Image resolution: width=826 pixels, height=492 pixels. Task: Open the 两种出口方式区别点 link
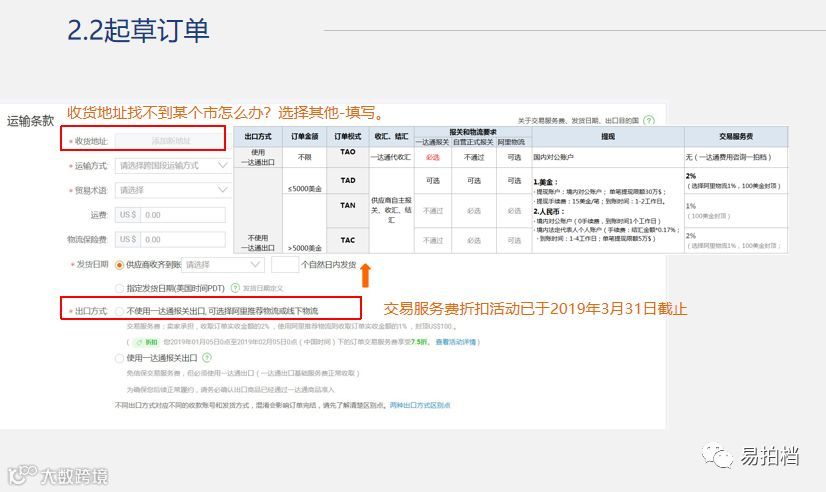(x=420, y=405)
